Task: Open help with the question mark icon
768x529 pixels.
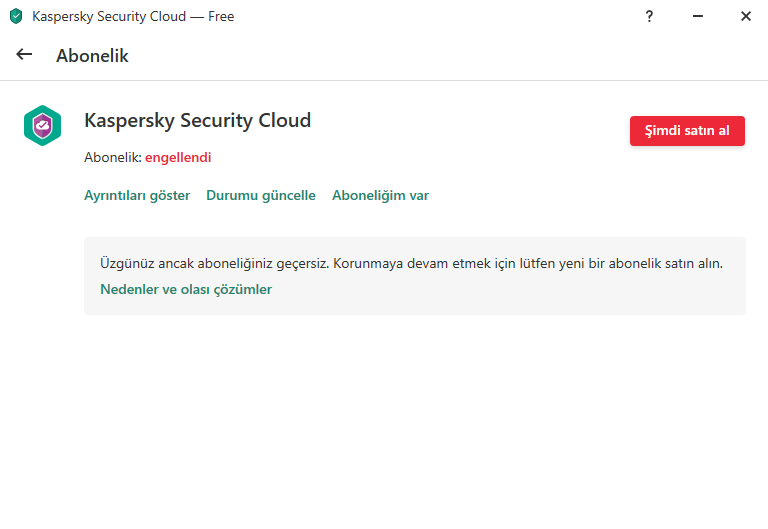Action: (649, 16)
